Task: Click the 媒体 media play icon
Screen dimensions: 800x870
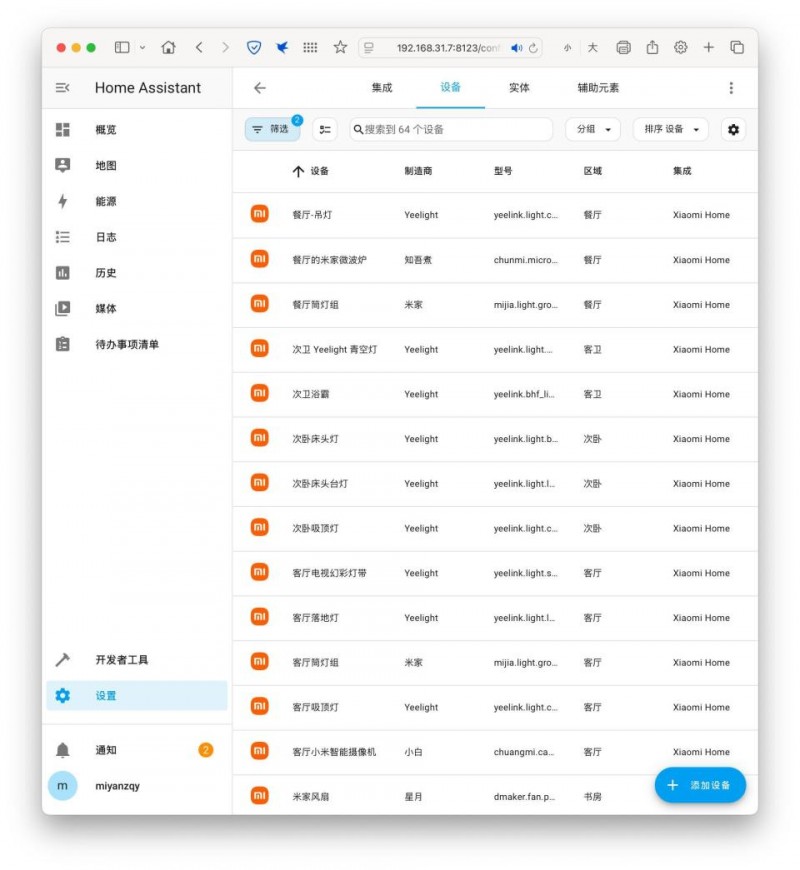Action: [63, 309]
